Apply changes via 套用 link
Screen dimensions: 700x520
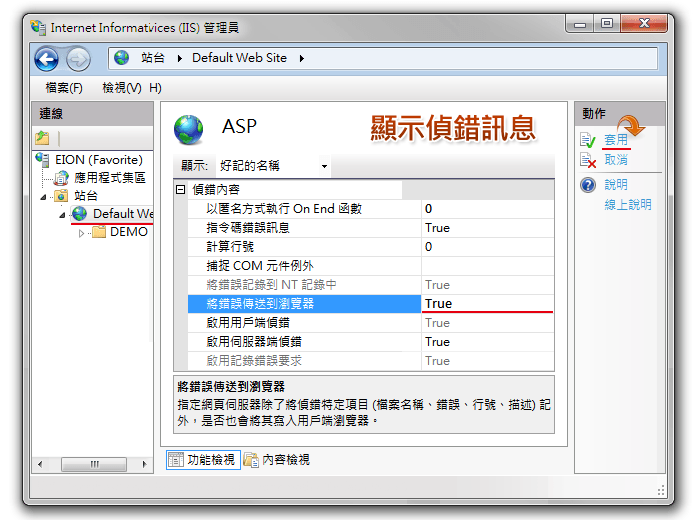tap(616, 140)
